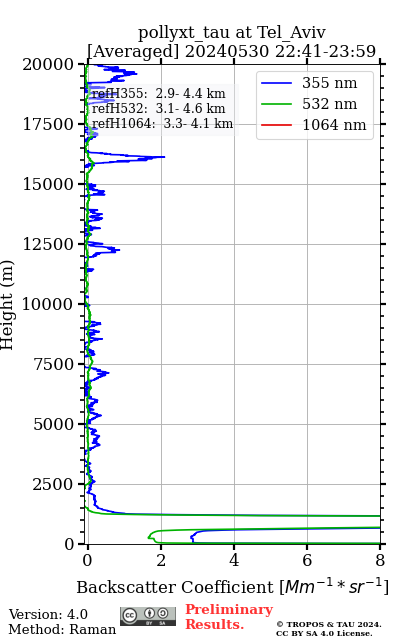The height and width of the screenshot is (640, 400).
Task: Click the 355 nm peak near 16000 m
Action: (x=162, y=157)
